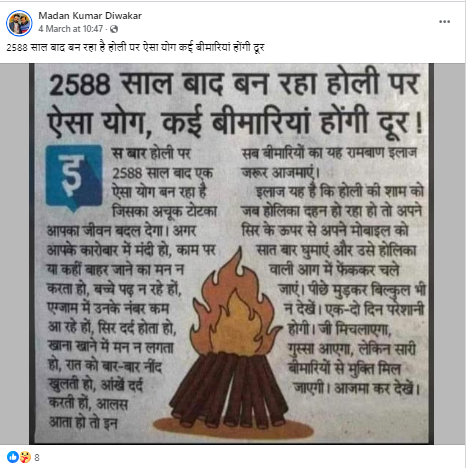This screenshot has height=468, width=466.
Task: Open the author name Madan Kumar Diwakar
Action: [x=90, y=16]
